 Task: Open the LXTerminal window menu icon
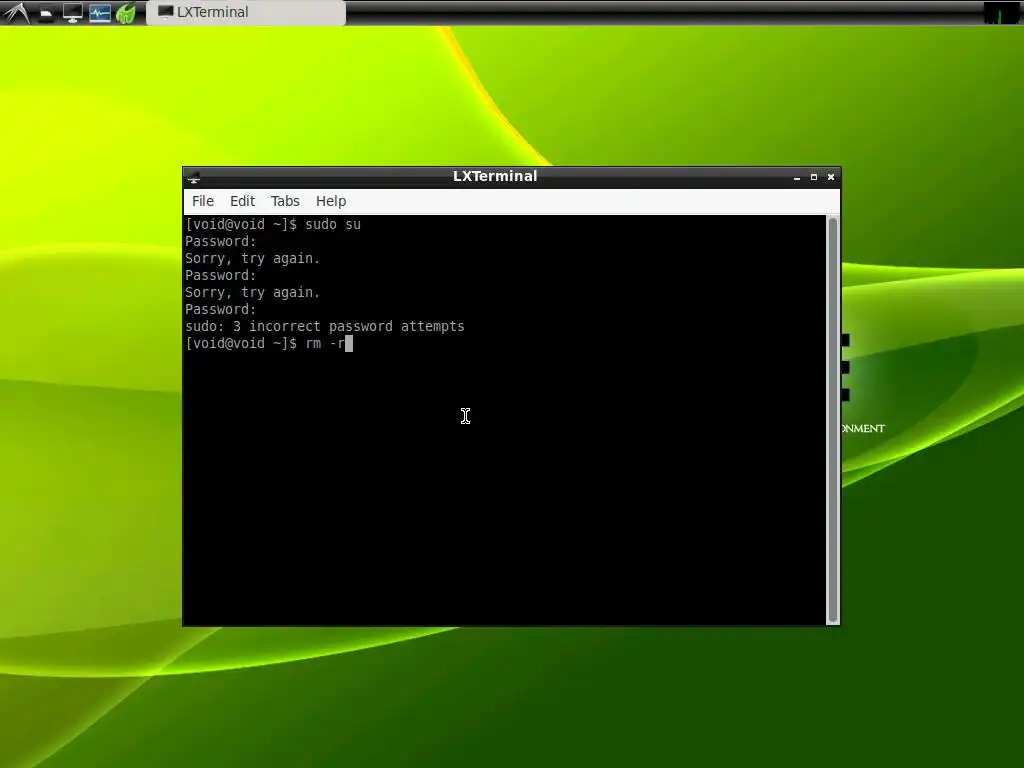(194, 177)
